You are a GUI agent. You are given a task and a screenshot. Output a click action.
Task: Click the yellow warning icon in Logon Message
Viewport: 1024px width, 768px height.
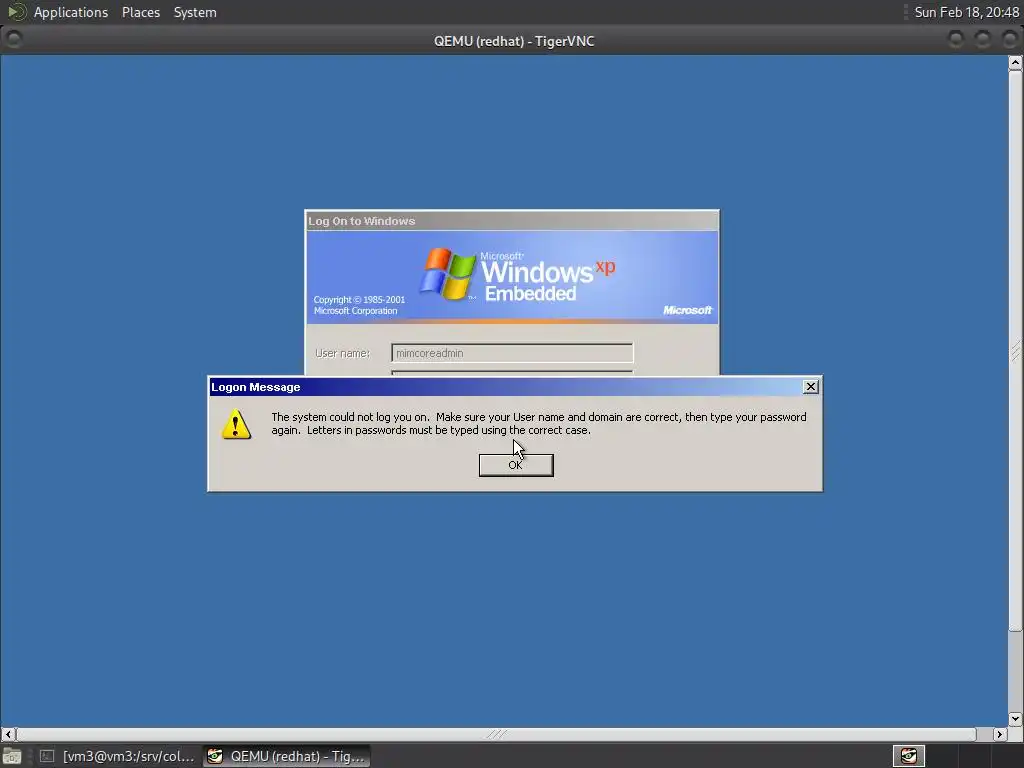(x=236, y=424)
